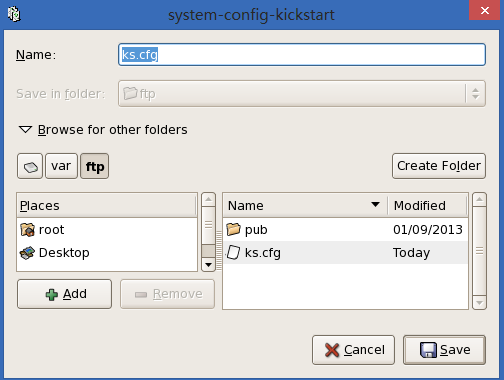Click Today modified value
The image size is (504, 380).
click(411, 253)
